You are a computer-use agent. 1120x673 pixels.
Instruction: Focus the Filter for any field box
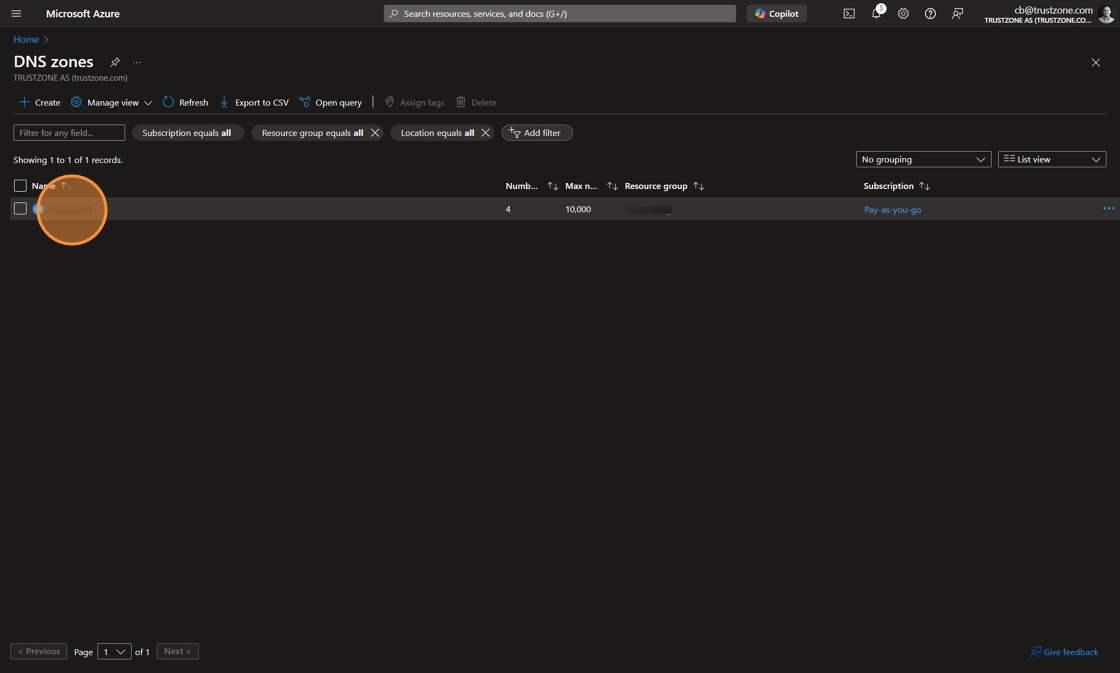point(69,133)
